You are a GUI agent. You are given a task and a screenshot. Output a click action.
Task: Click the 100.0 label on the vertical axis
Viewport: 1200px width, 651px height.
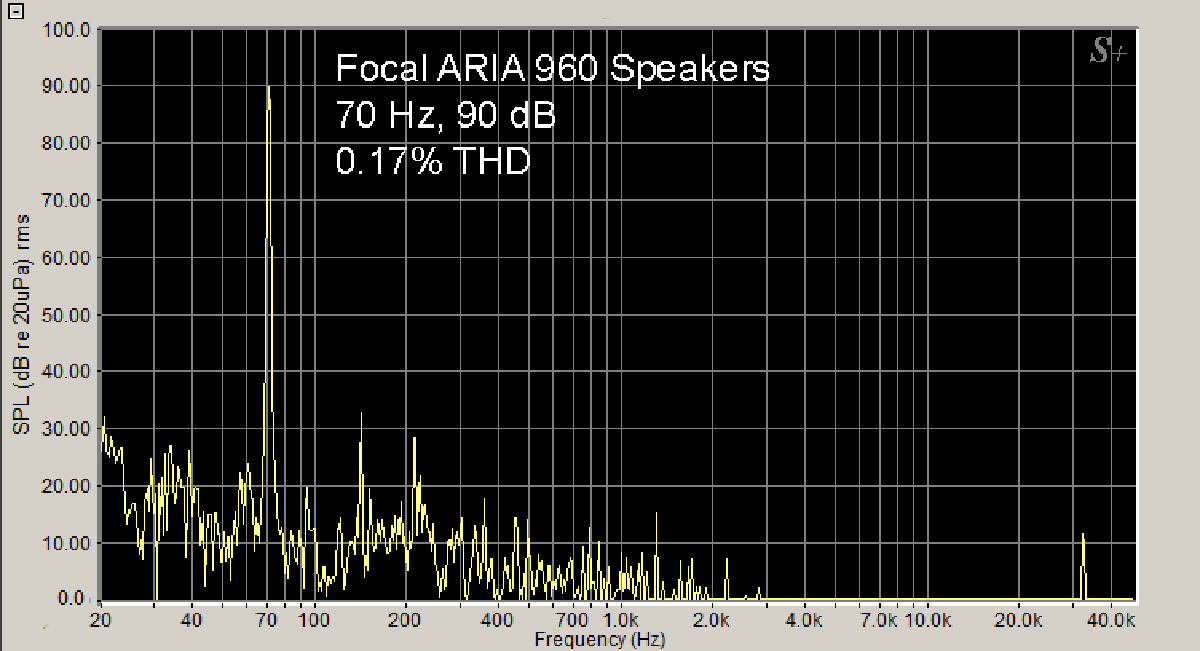click(x=69, y=30)
